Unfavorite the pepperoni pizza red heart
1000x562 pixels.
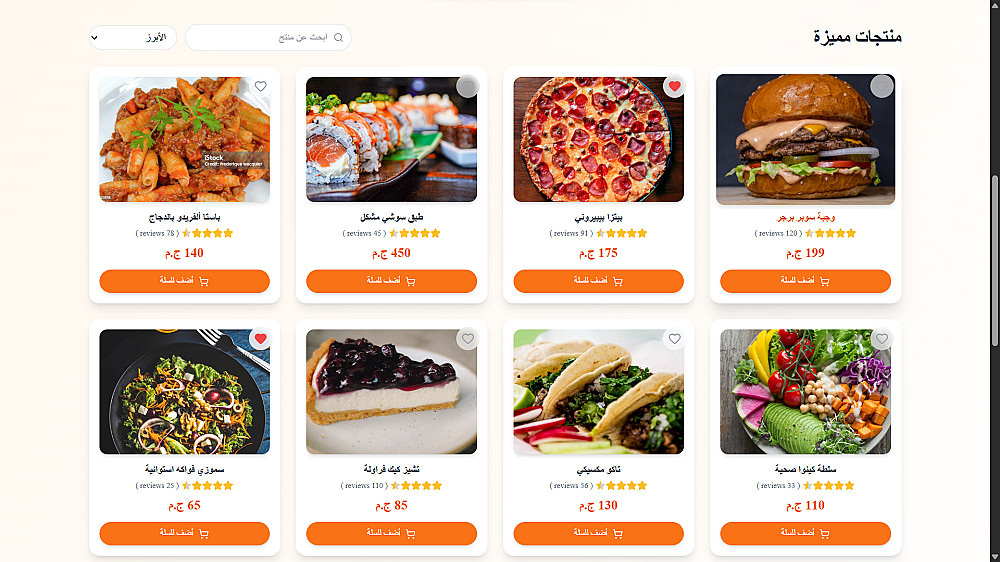click(675, 86)
